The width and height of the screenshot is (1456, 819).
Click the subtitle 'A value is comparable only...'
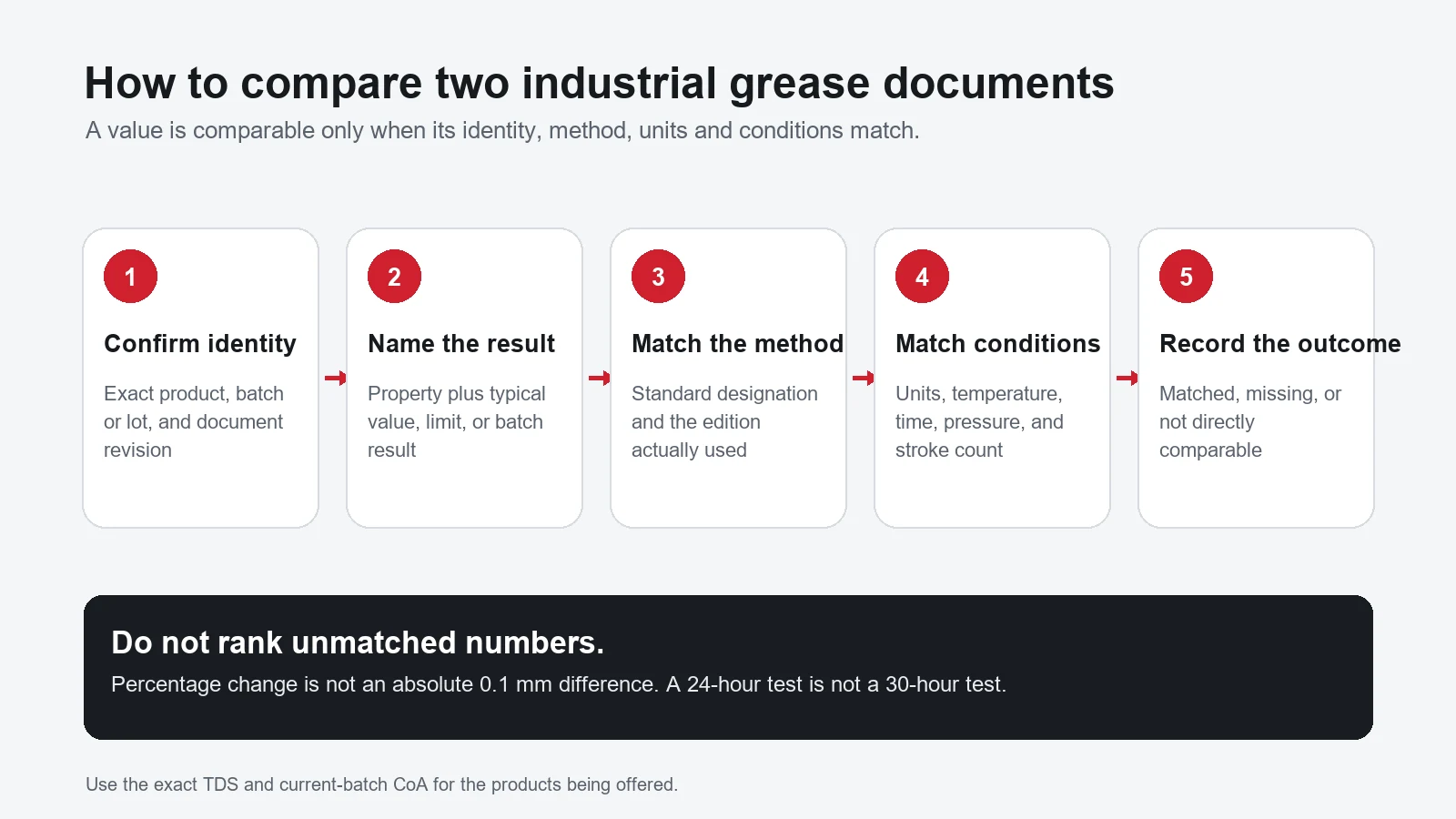tap(502, 131)
